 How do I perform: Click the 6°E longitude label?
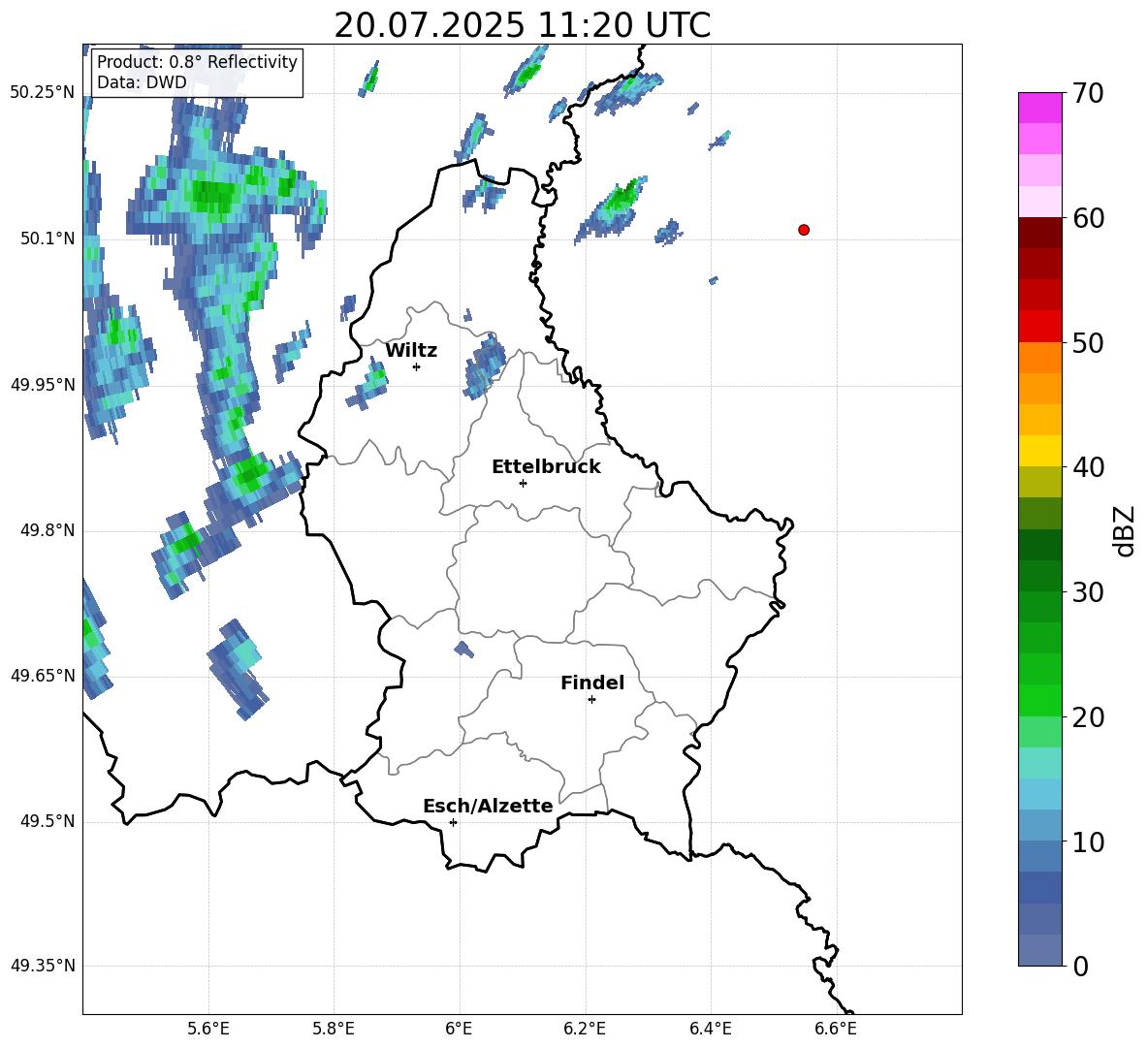(459, 1029)
